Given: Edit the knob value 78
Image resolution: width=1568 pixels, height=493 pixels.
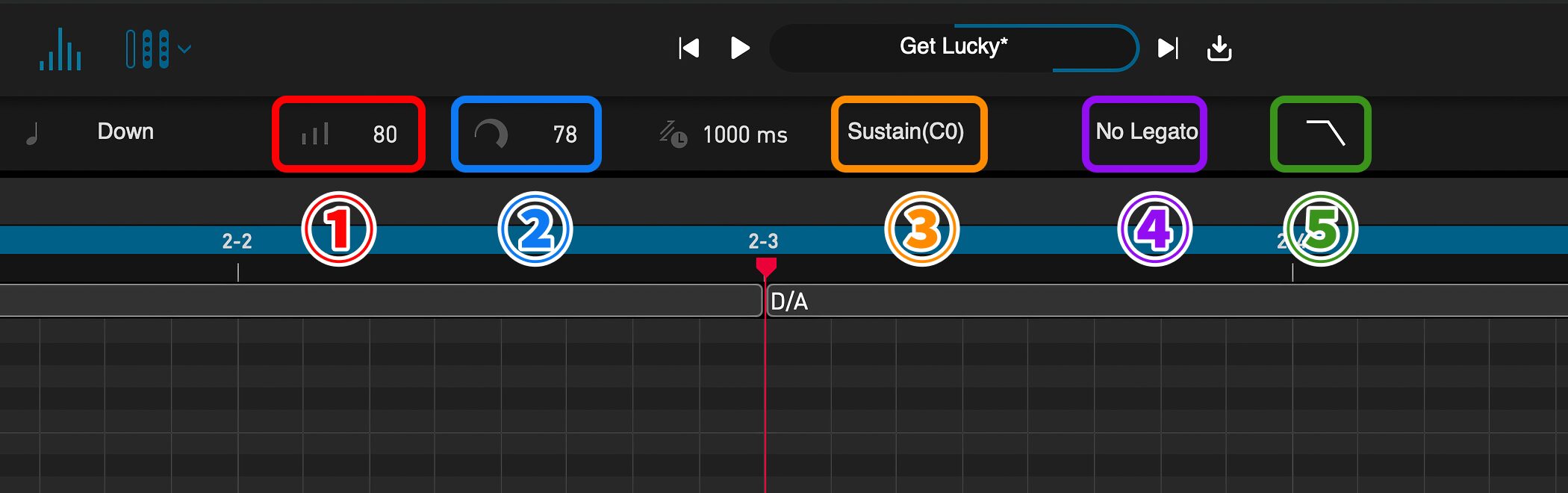Looking at the screenshot, I should pos(564,134).
